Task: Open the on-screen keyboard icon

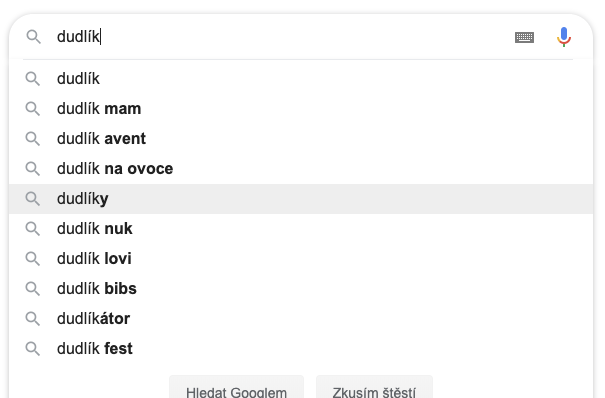Action: tap(524, 37)
